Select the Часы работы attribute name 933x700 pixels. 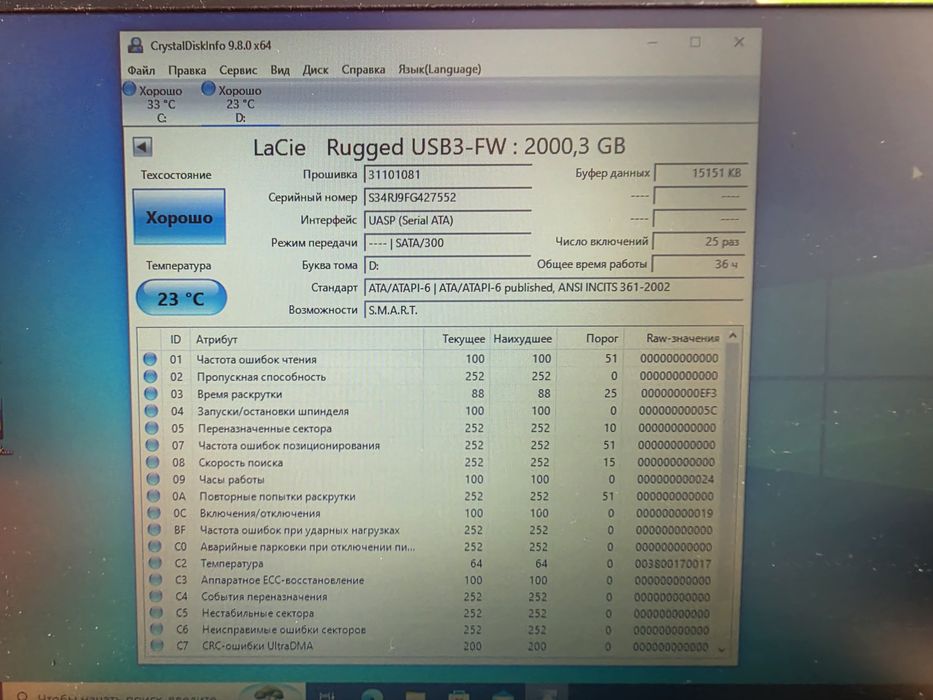point(231,480)
